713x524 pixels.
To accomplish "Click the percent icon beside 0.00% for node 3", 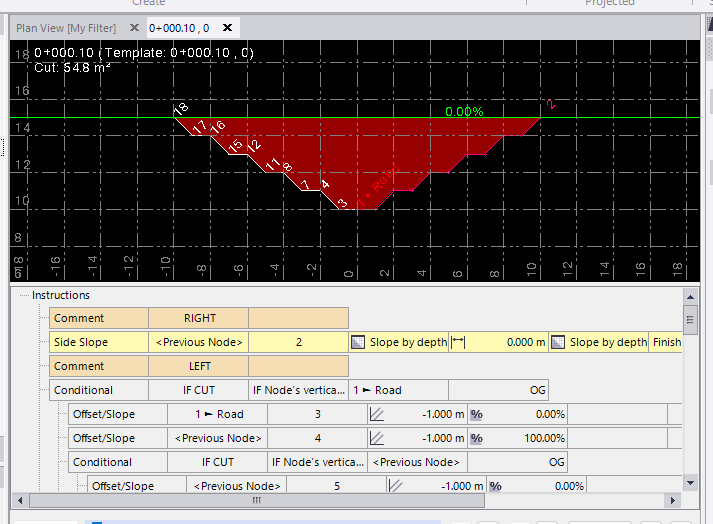I will pos(477,414).
